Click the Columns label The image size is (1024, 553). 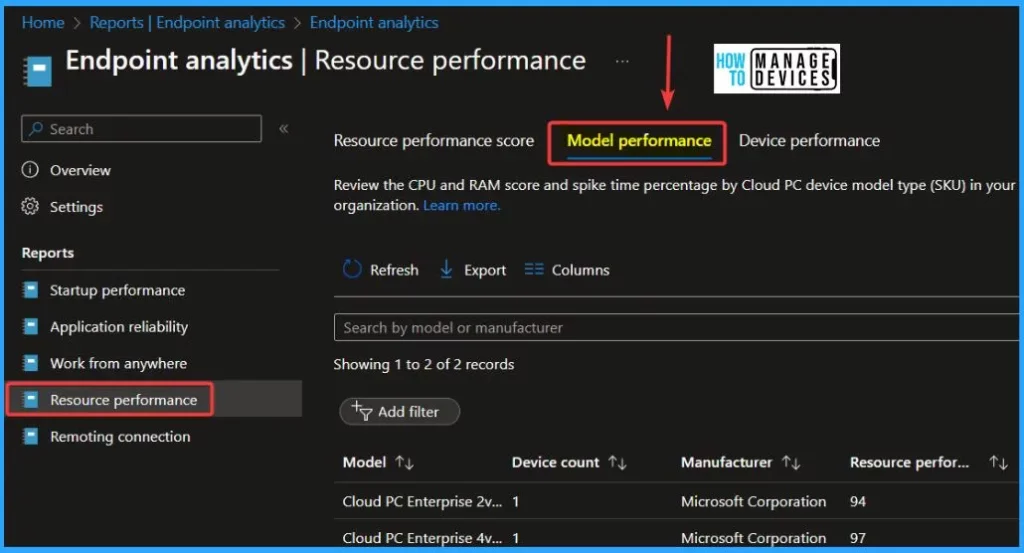tap(581, 270)
